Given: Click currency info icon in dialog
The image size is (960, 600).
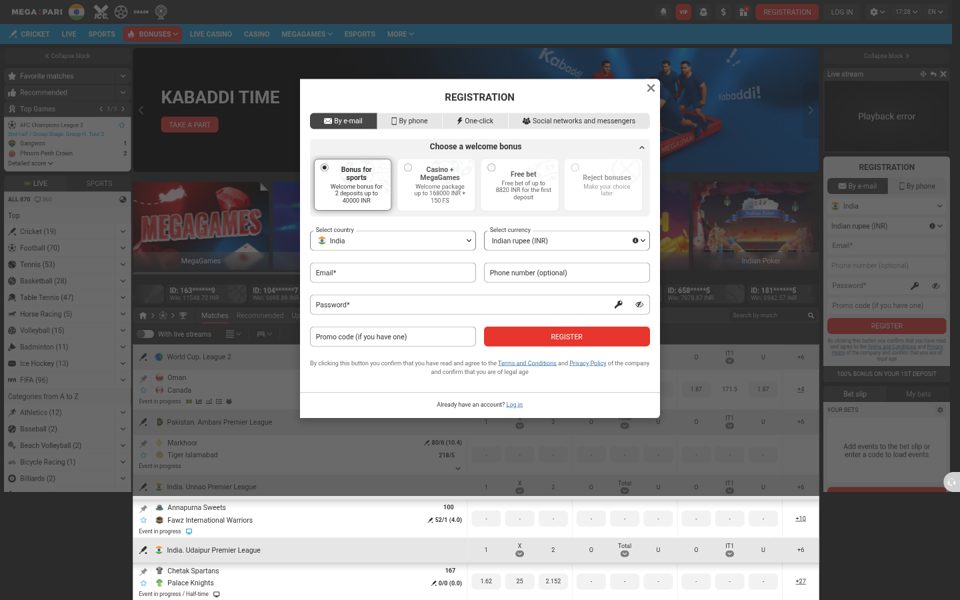Looking at the screenshot, I should pos(635,241).
